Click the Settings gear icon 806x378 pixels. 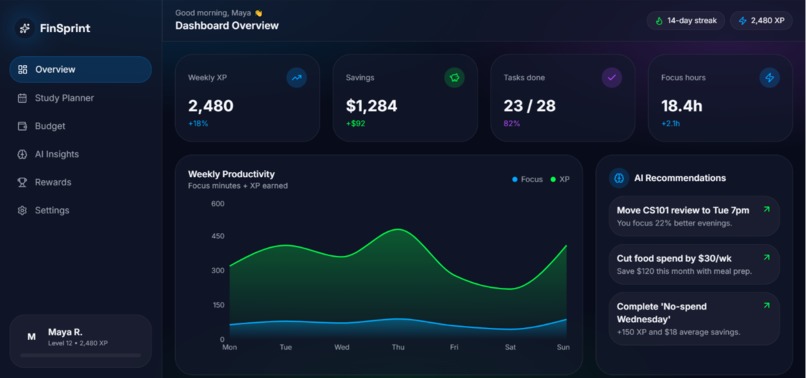point(22,210)
